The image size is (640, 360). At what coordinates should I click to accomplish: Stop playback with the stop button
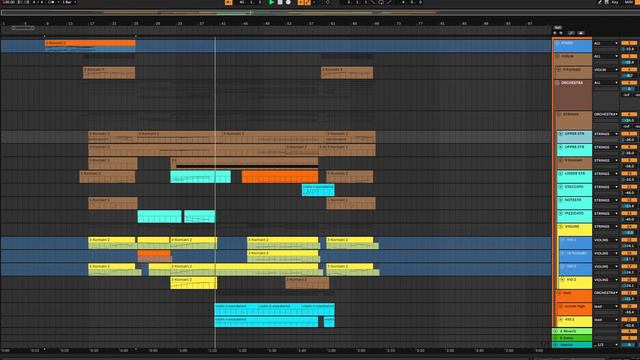pos(280,2)
